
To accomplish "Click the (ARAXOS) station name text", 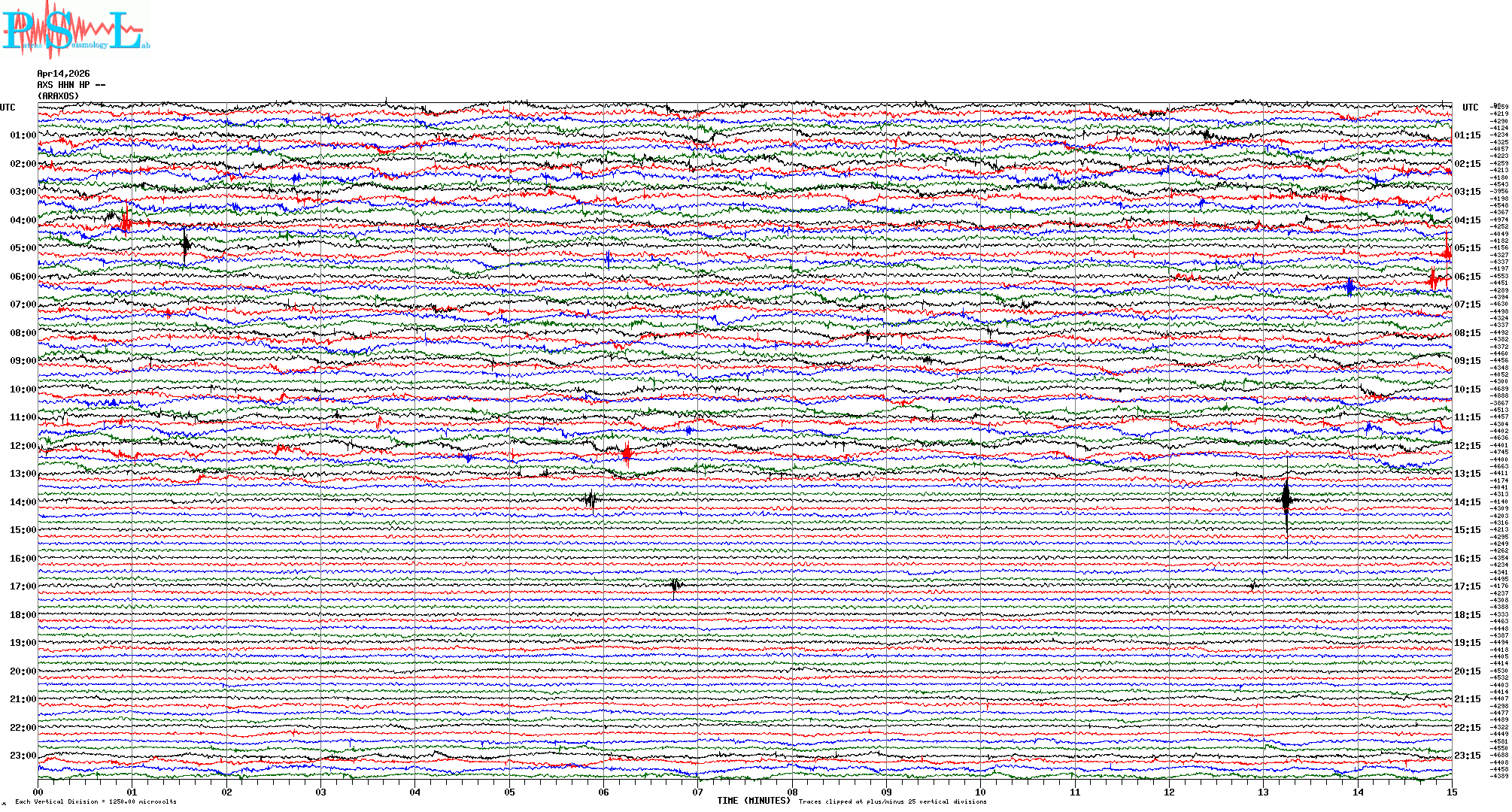I will (x=58, y=96).
